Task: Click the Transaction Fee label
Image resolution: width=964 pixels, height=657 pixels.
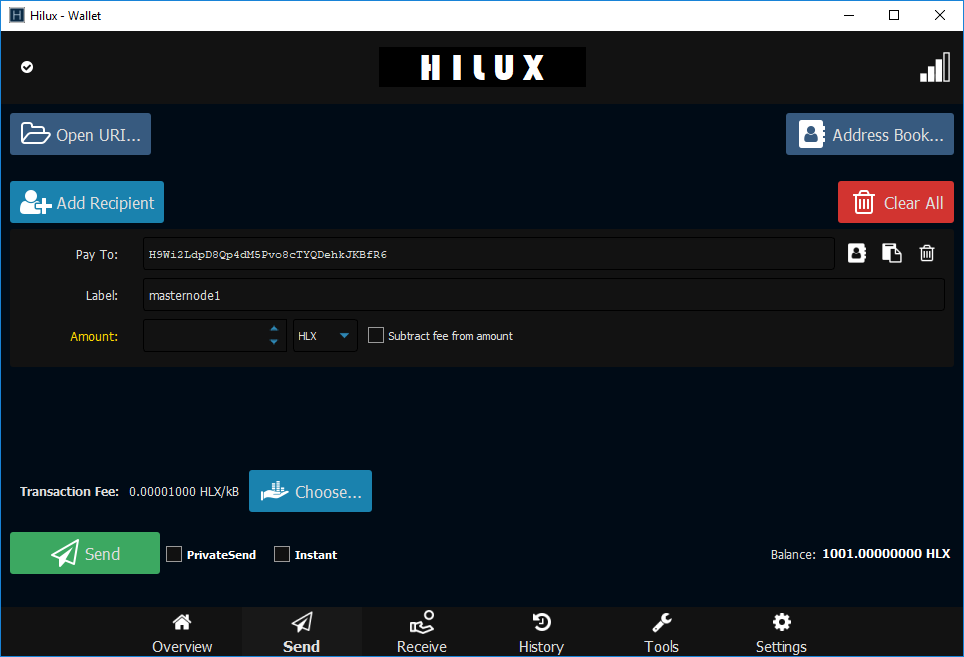Action: (x=69, y=492)
